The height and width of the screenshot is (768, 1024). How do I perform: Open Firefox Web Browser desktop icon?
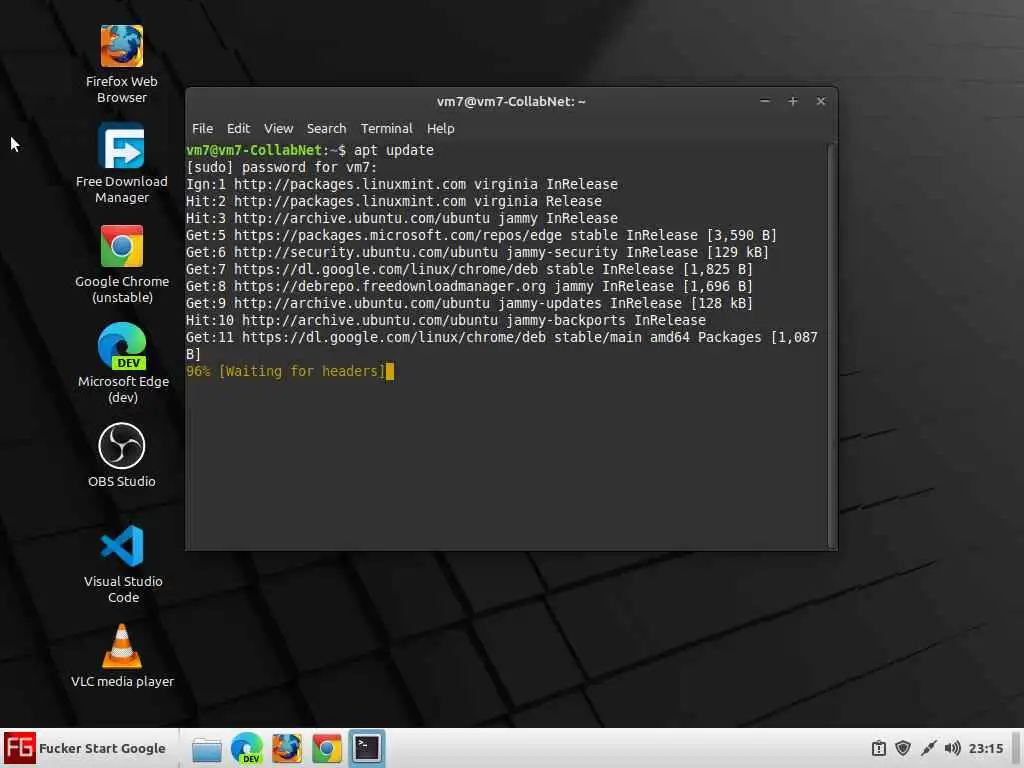coord(121,63)
